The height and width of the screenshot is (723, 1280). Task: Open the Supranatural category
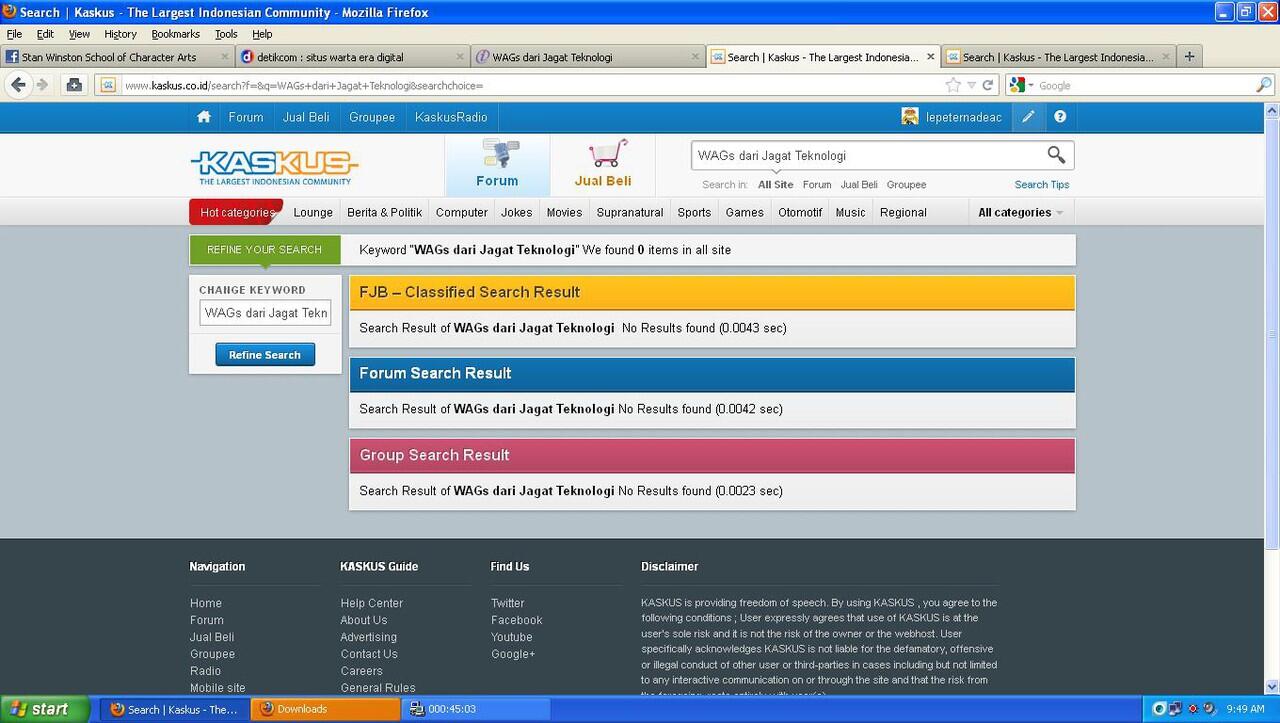point(630,212)
